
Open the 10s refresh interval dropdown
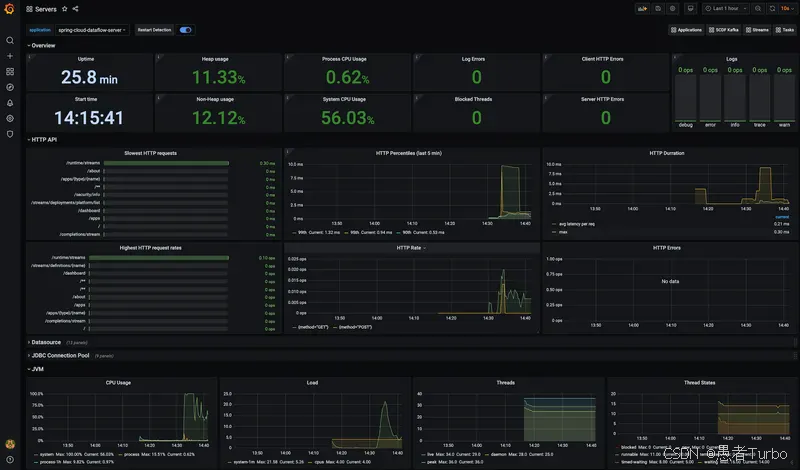tap(787, 9)
